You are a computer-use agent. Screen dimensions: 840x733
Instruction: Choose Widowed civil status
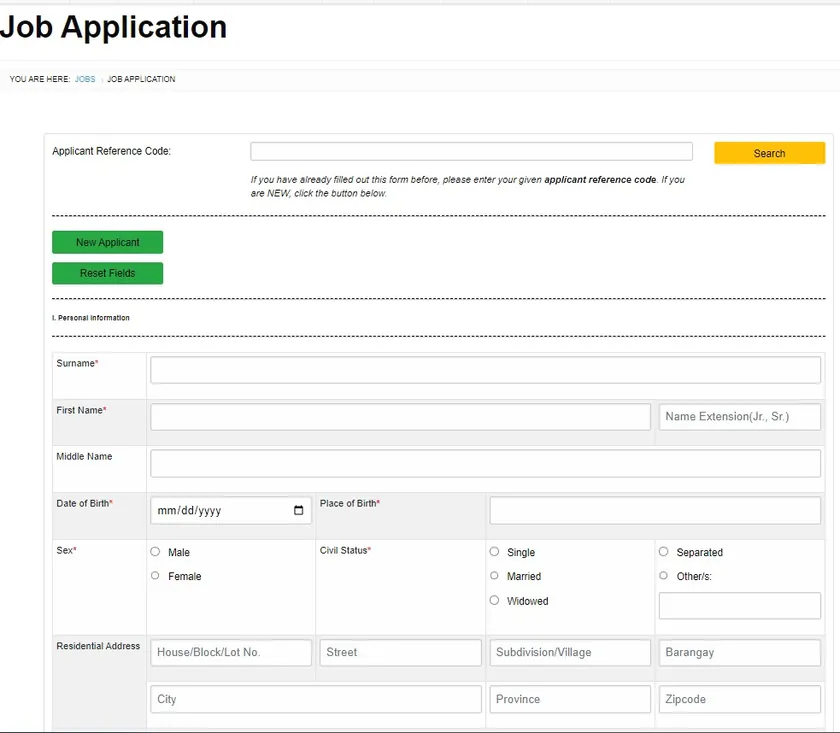click(x=494, y=600)
